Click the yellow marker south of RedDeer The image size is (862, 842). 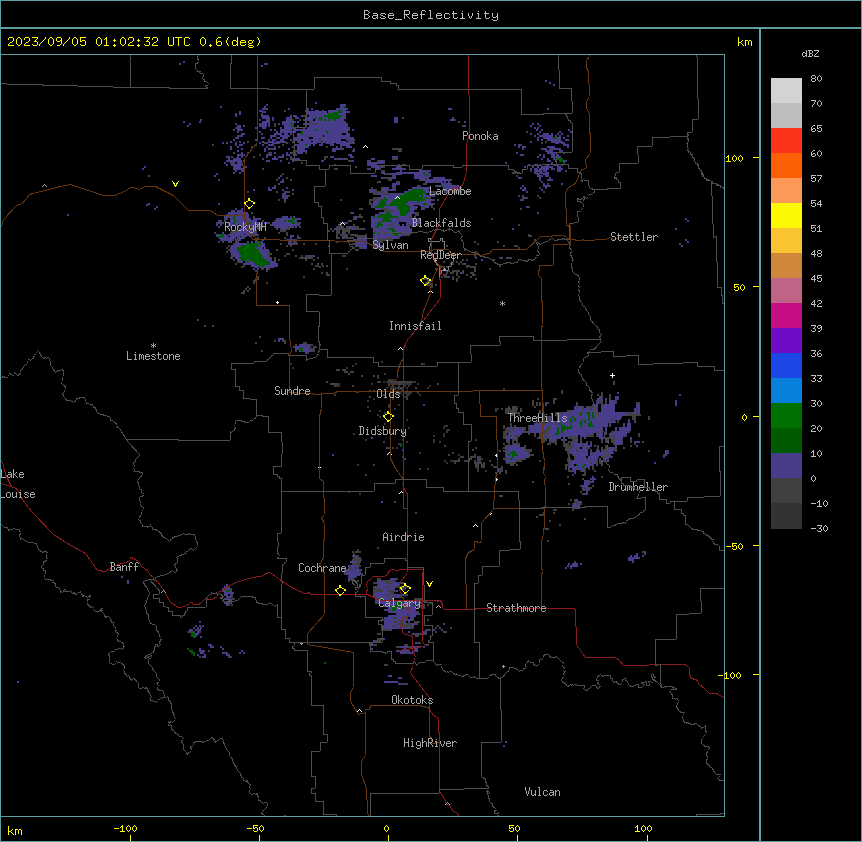click(426, 281)
